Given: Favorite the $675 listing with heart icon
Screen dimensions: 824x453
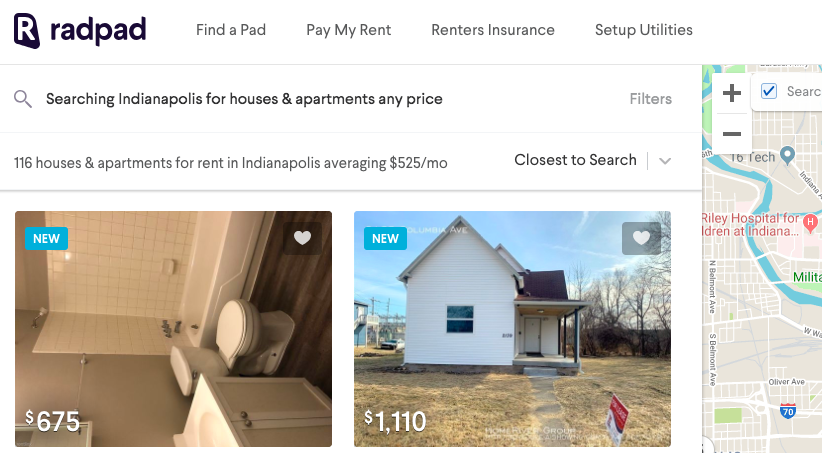Looking at the screenshot, I should (x=302, y=238).
